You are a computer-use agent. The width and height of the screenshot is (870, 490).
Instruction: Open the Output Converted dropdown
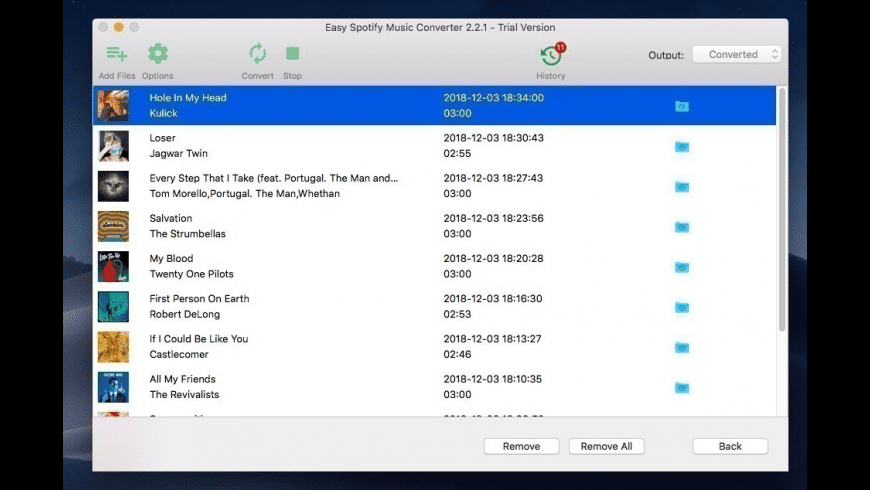737,54
